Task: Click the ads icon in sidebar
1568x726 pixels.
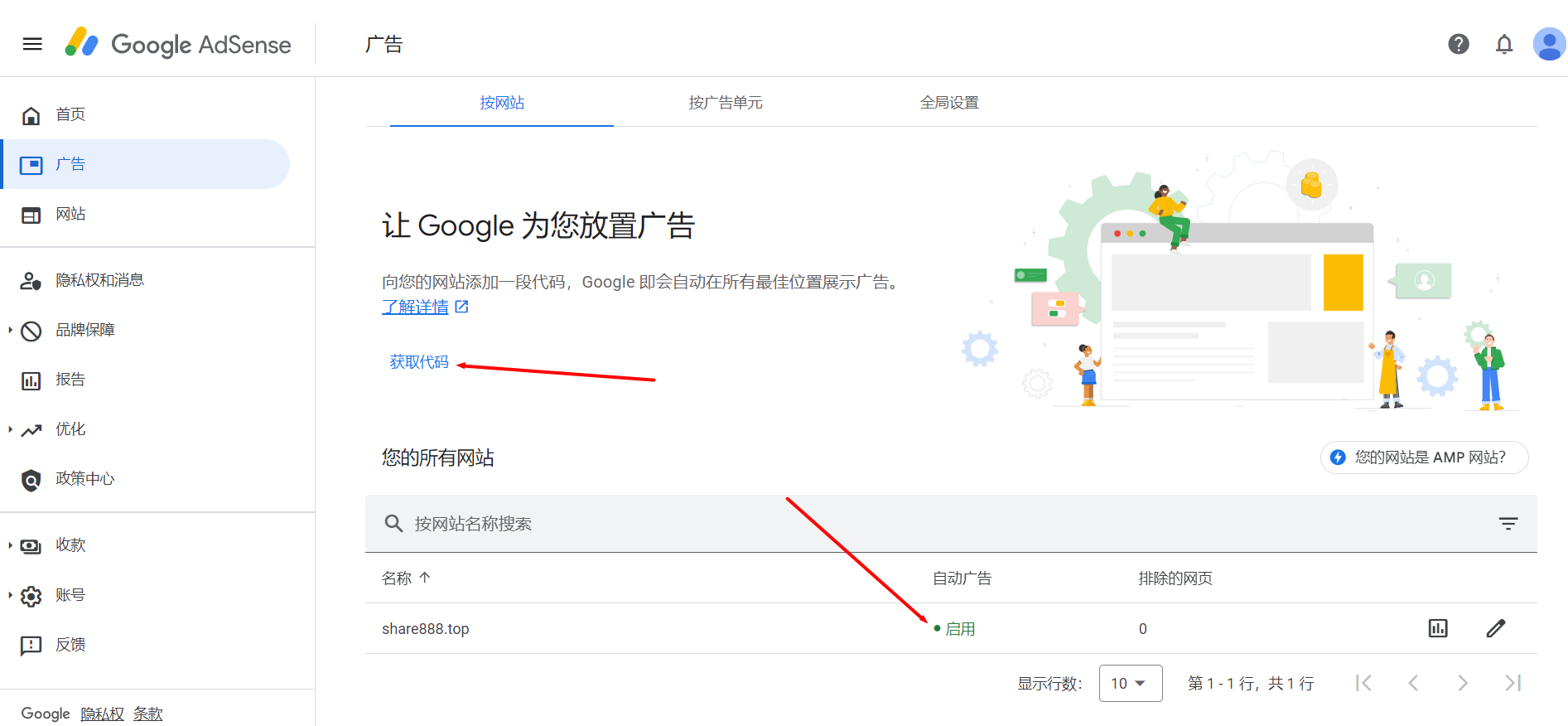Action: tap(31, 165)
